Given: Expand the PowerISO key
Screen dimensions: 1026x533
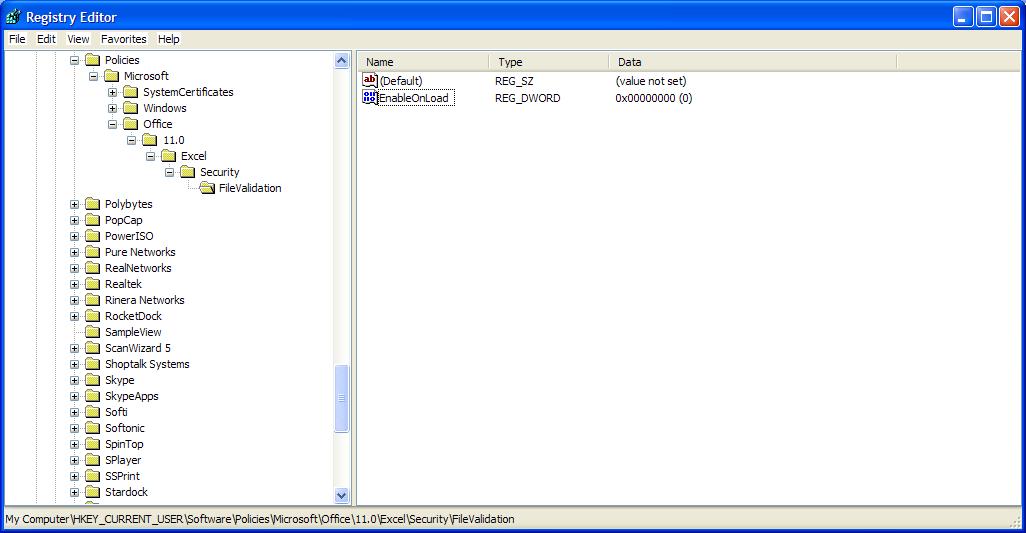Looking at the screenshot, I should pos(75,237).
